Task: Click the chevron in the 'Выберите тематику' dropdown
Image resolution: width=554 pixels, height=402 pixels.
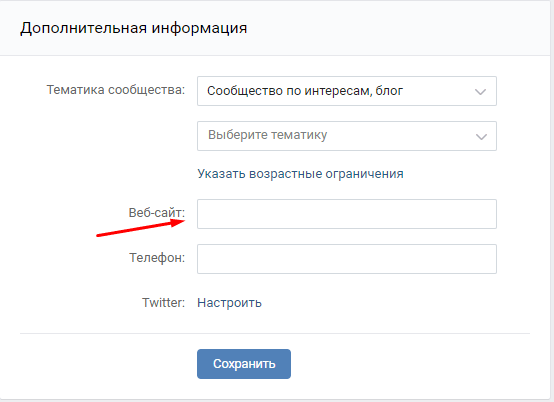Action: [481, 137]
